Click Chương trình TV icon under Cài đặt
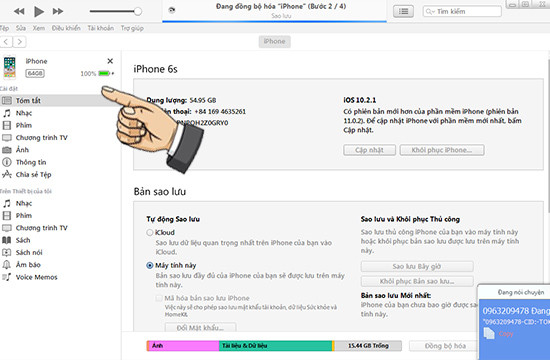This screenshot has width=550, height=360. [7, 138]
